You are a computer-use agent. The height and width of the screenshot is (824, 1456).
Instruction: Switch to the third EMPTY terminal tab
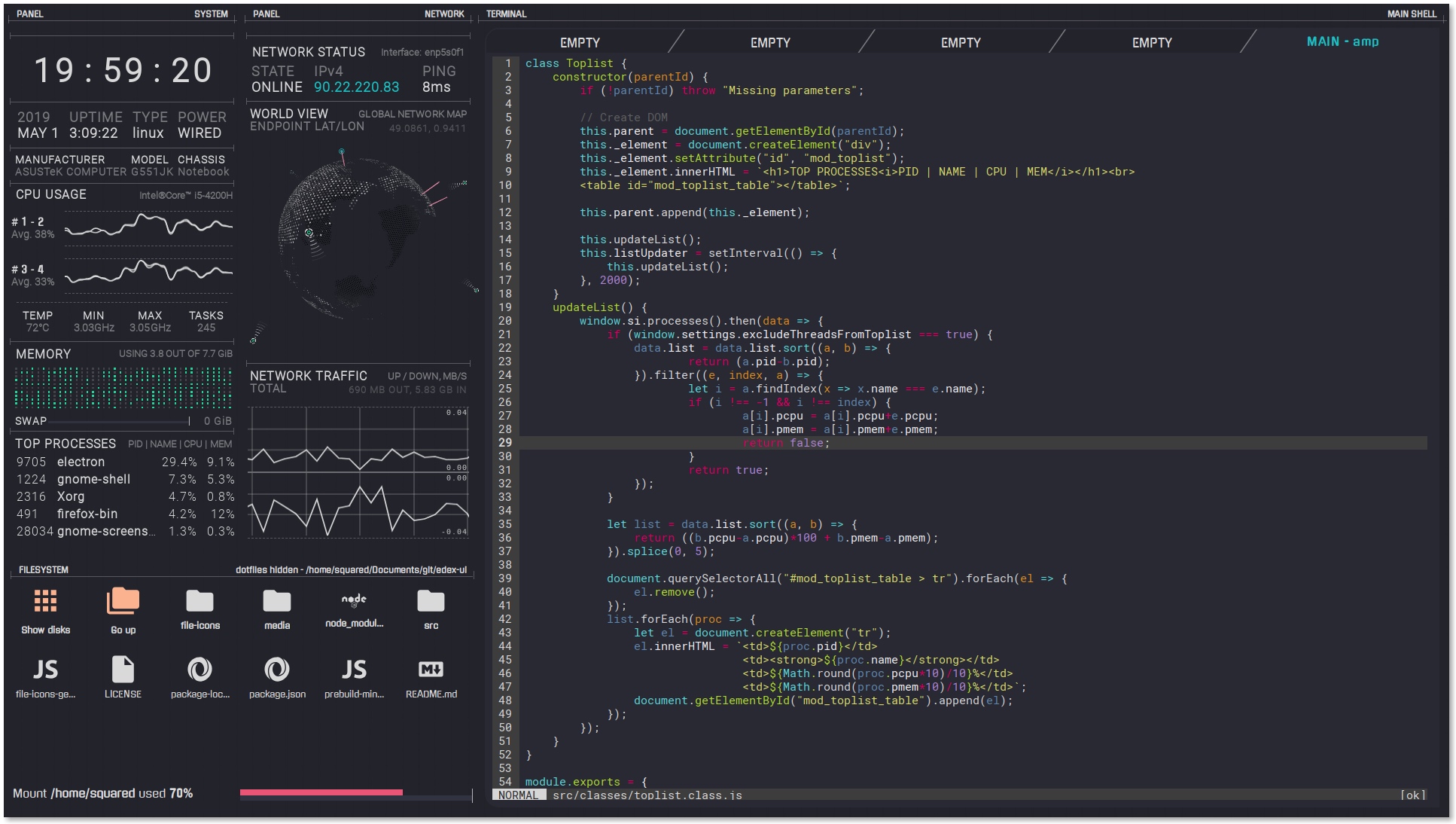pyautogui.click(x=961, y=42)
